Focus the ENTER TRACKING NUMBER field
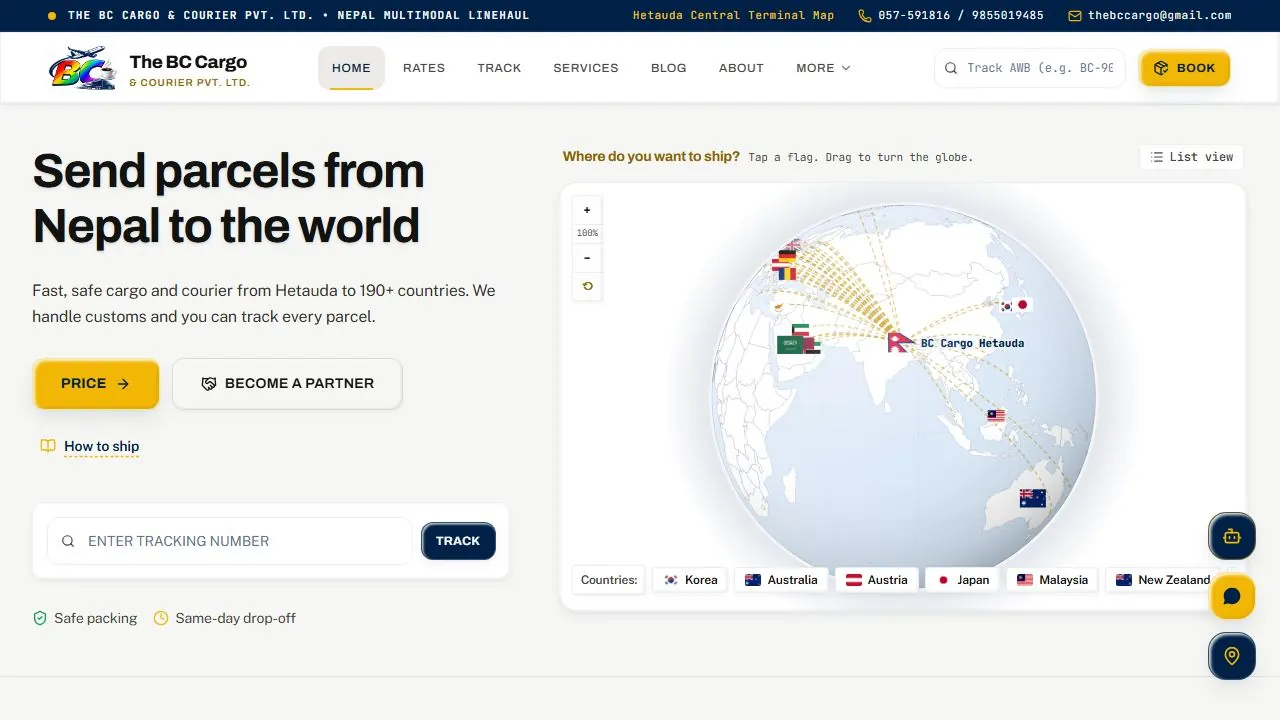Viewport: 1280px width, 720px height. 230,541
